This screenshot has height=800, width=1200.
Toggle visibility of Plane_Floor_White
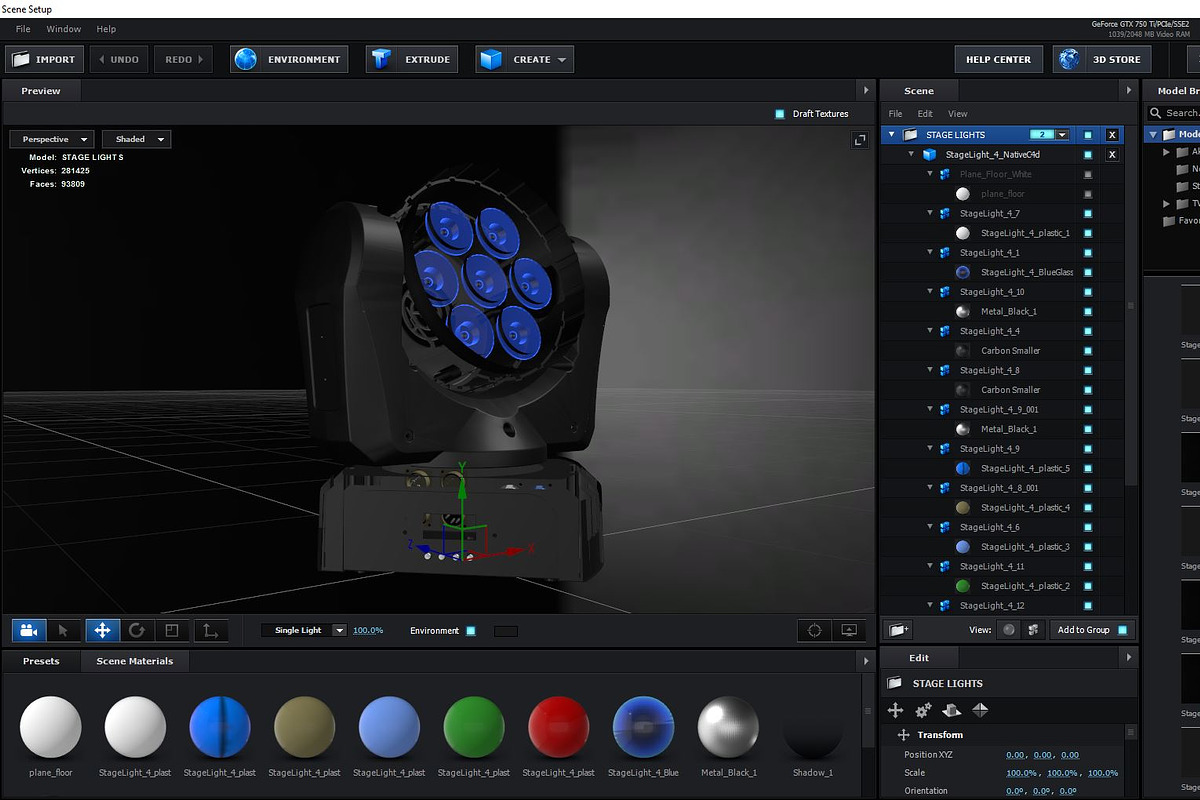coord(1088,174)
